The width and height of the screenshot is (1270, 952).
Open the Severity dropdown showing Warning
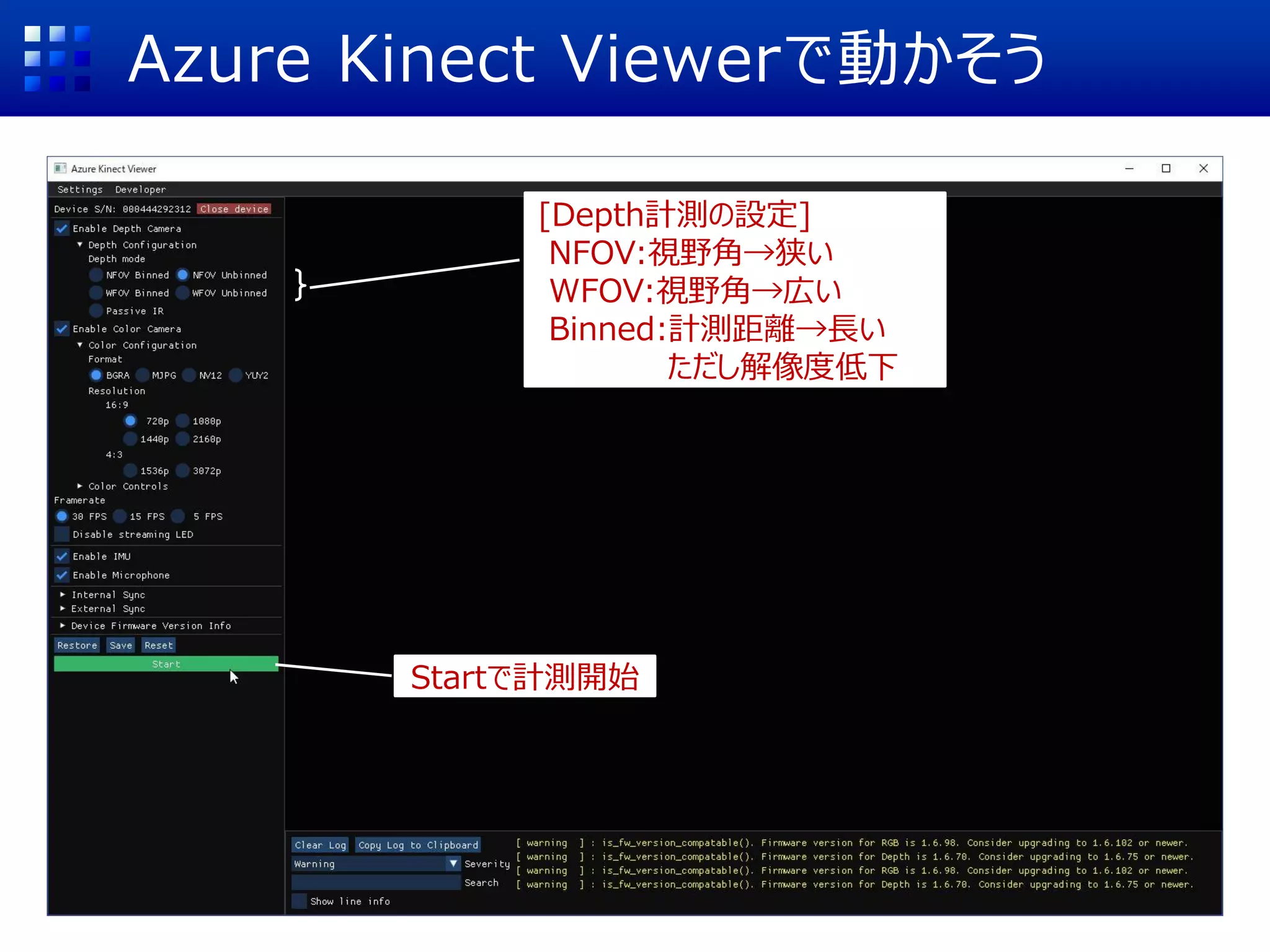(x=376, y=864)
